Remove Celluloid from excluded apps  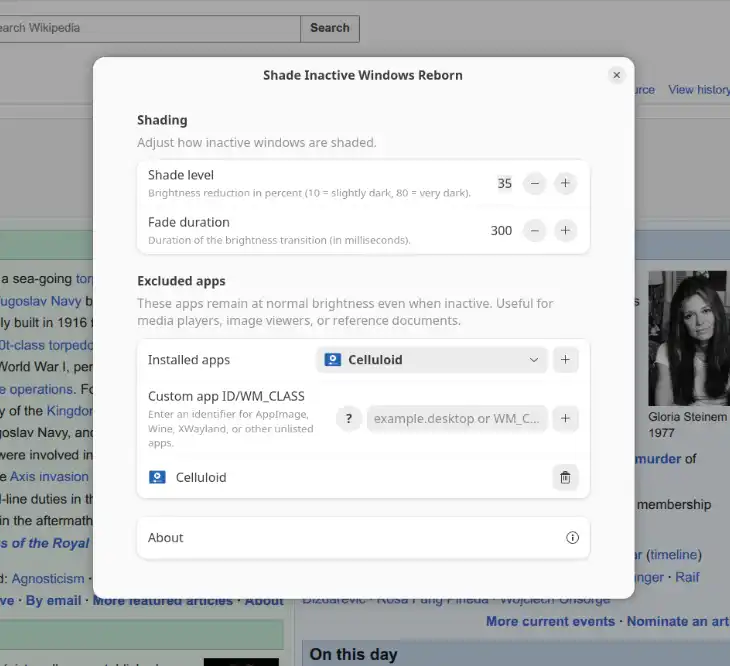point(565,478)
